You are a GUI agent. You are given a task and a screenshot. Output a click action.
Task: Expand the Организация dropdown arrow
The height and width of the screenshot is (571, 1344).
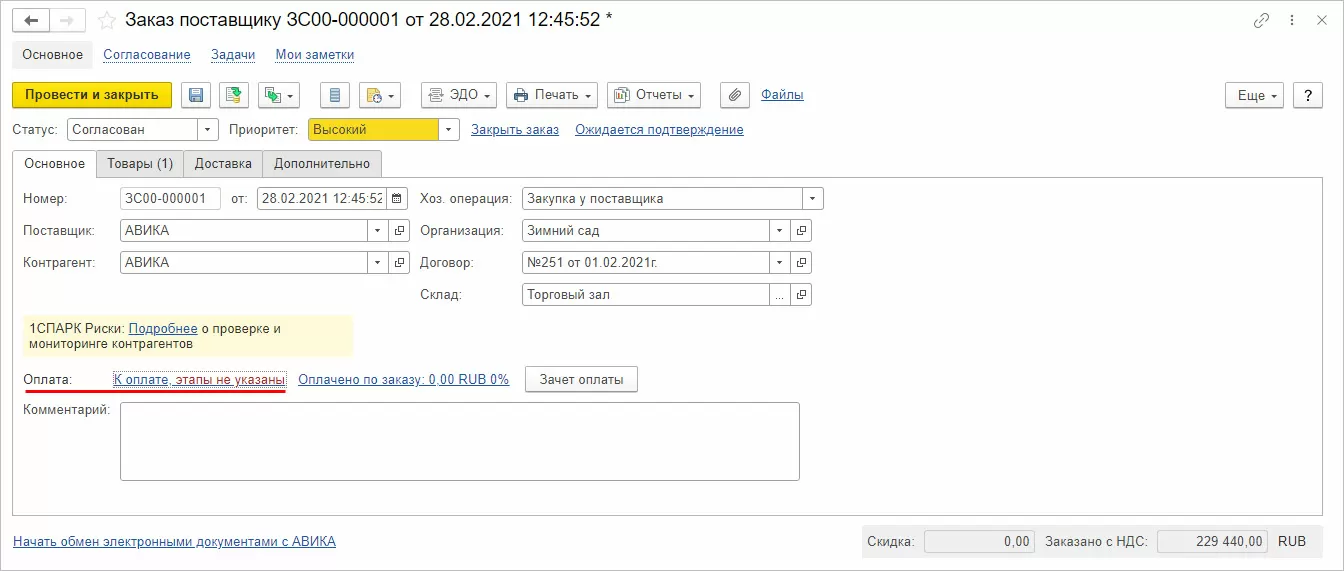click(x=779, y=230)
